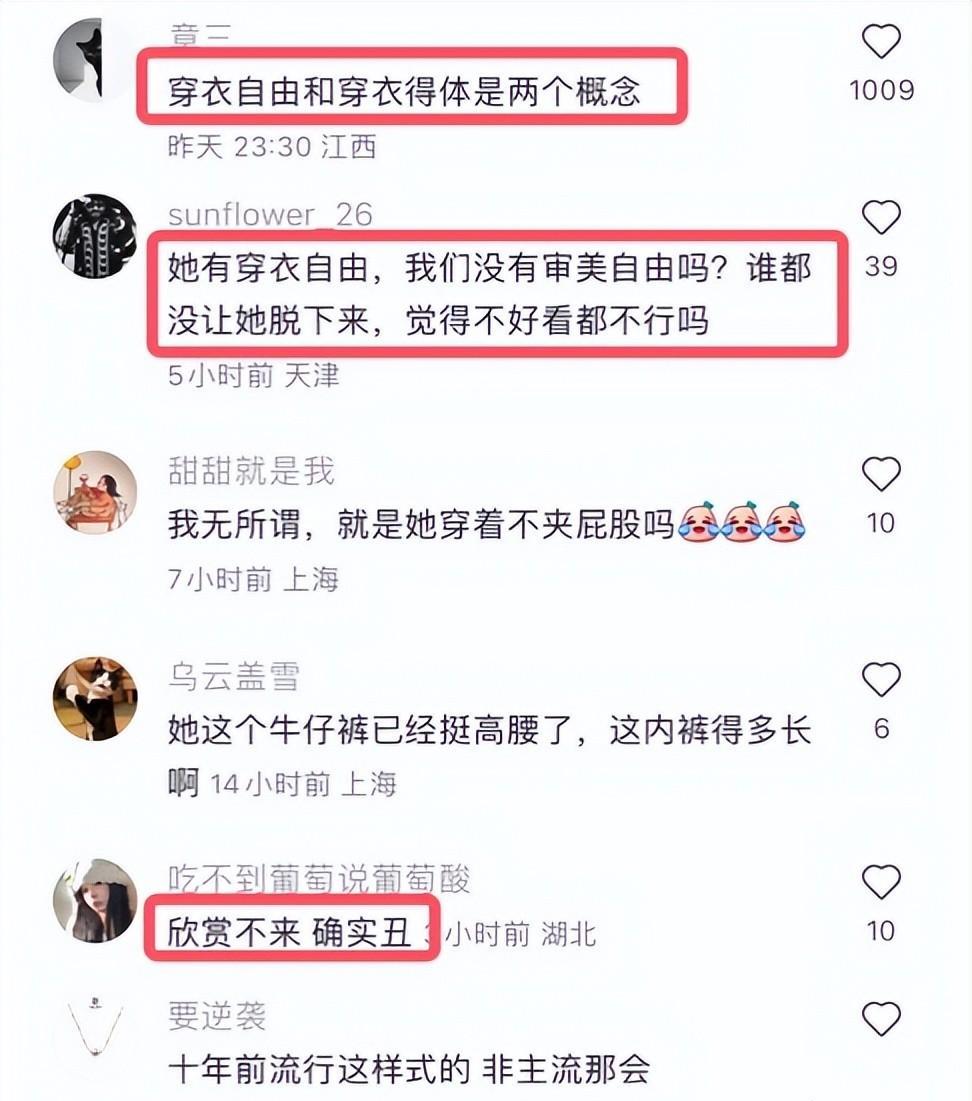Tap the 1009 like count
This screenshot has height=1101, width=972.
pyautogui.click(x=881, y=90)
